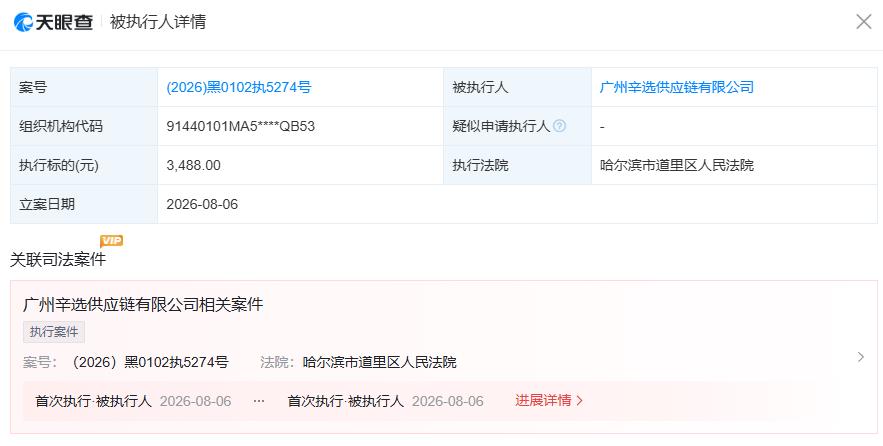This screenshot has width=883, height=446.
Task: Click the 被执行人 label cell
Action: [x=518, y=87]
